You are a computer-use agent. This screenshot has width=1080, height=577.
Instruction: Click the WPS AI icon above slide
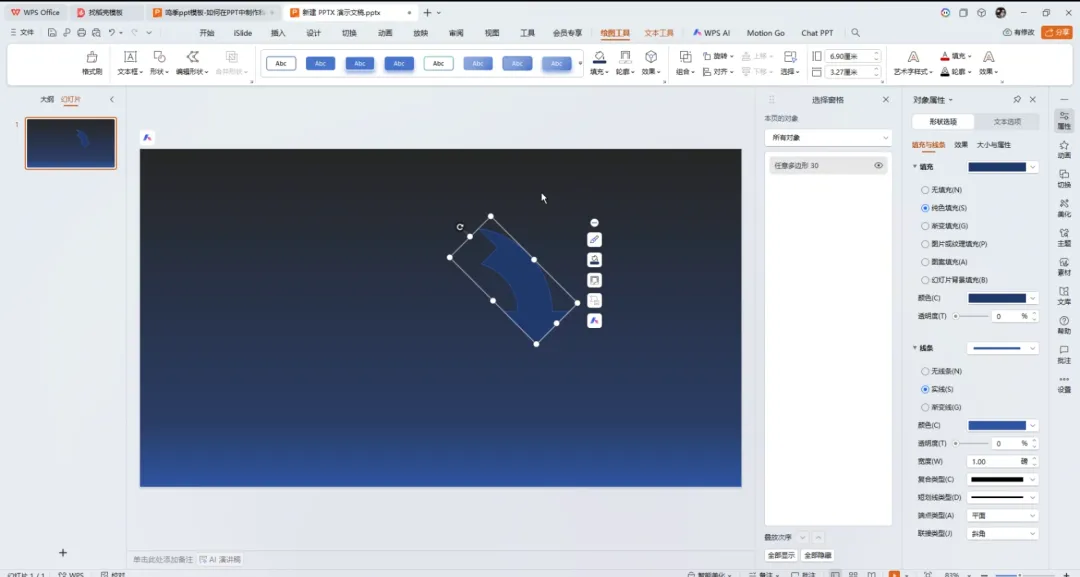[x=147, y=137]
